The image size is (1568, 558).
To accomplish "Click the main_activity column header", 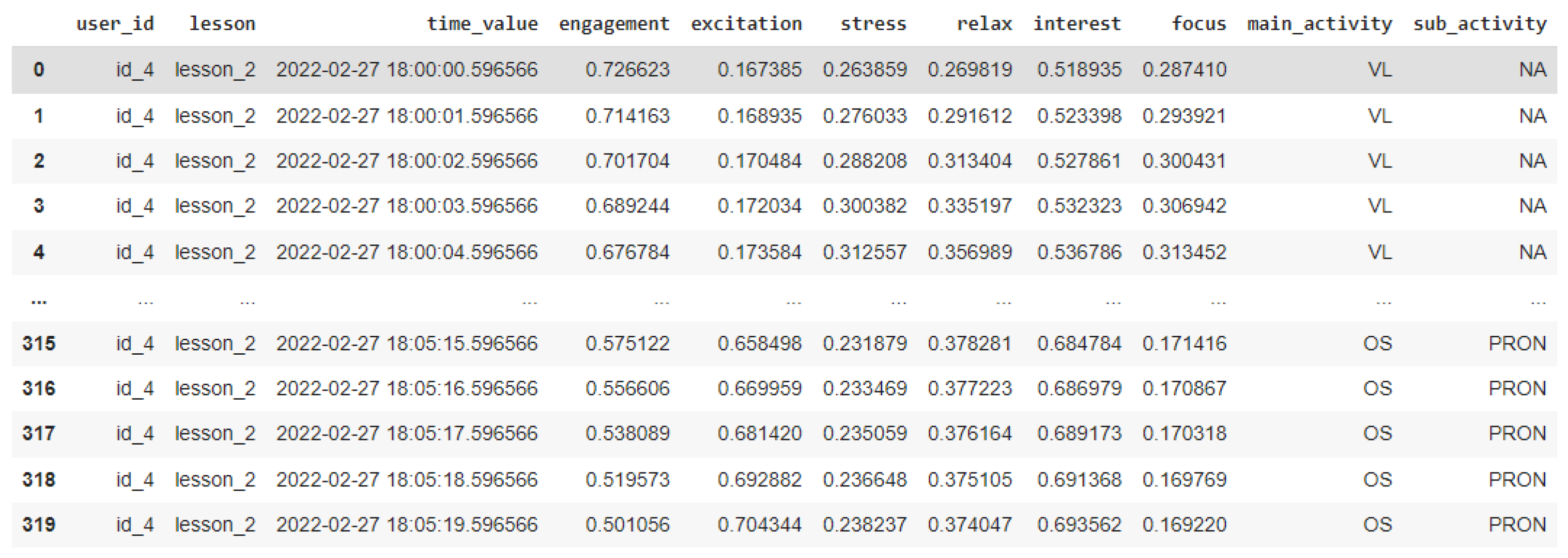I will pyautogui.click(x=1319, y=24).
